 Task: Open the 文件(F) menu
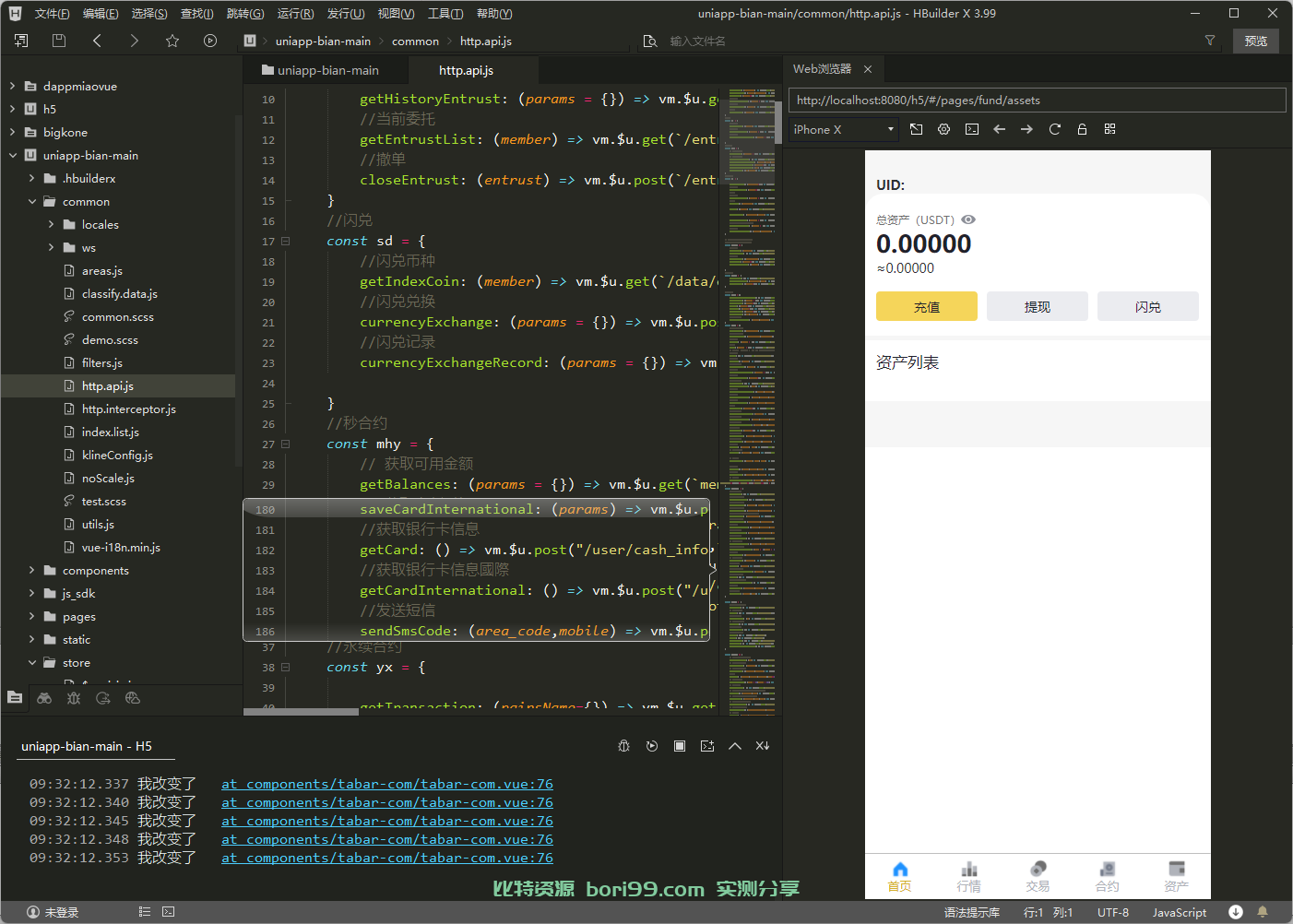tap(52, 14)
